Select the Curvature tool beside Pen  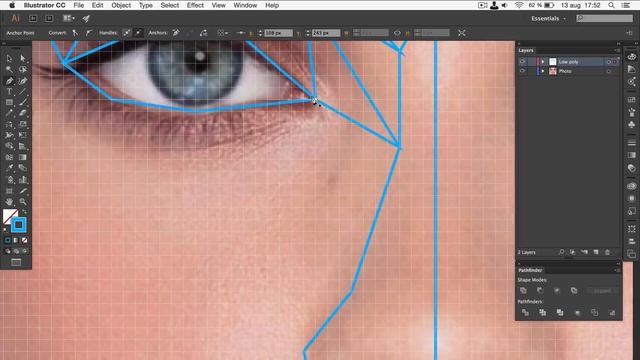22,81
